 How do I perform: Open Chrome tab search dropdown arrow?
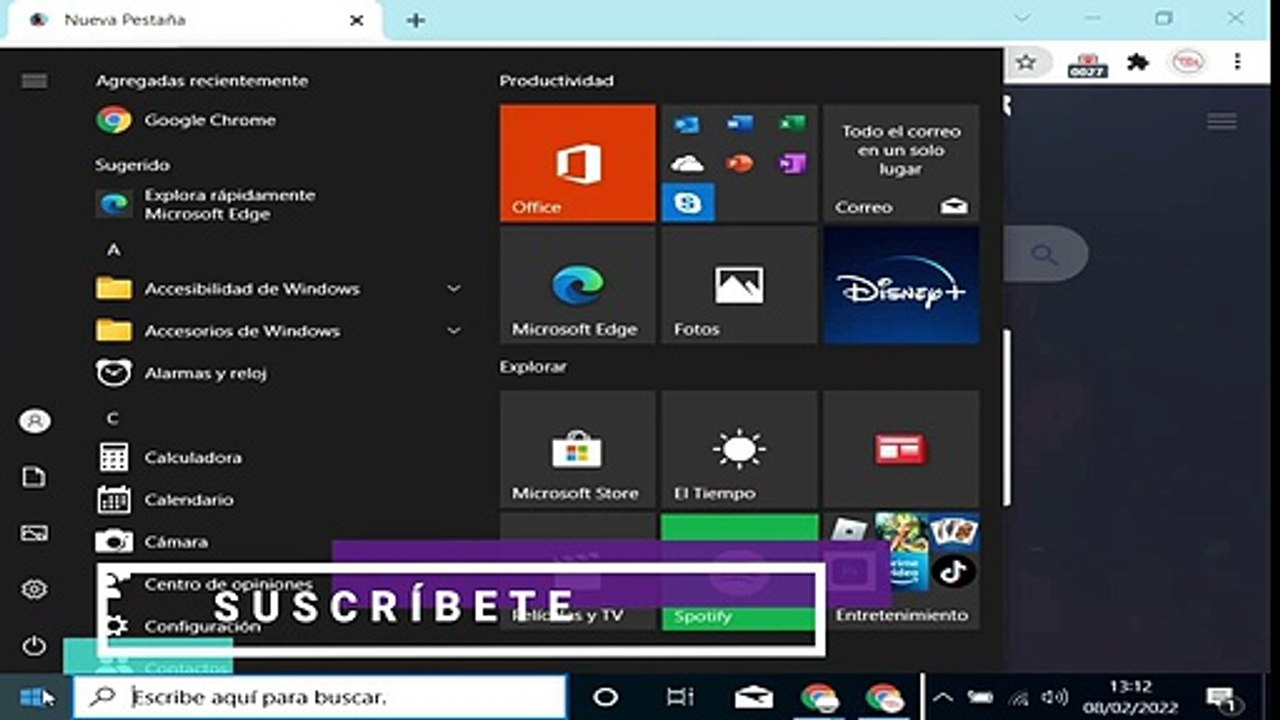point(1021,18)
